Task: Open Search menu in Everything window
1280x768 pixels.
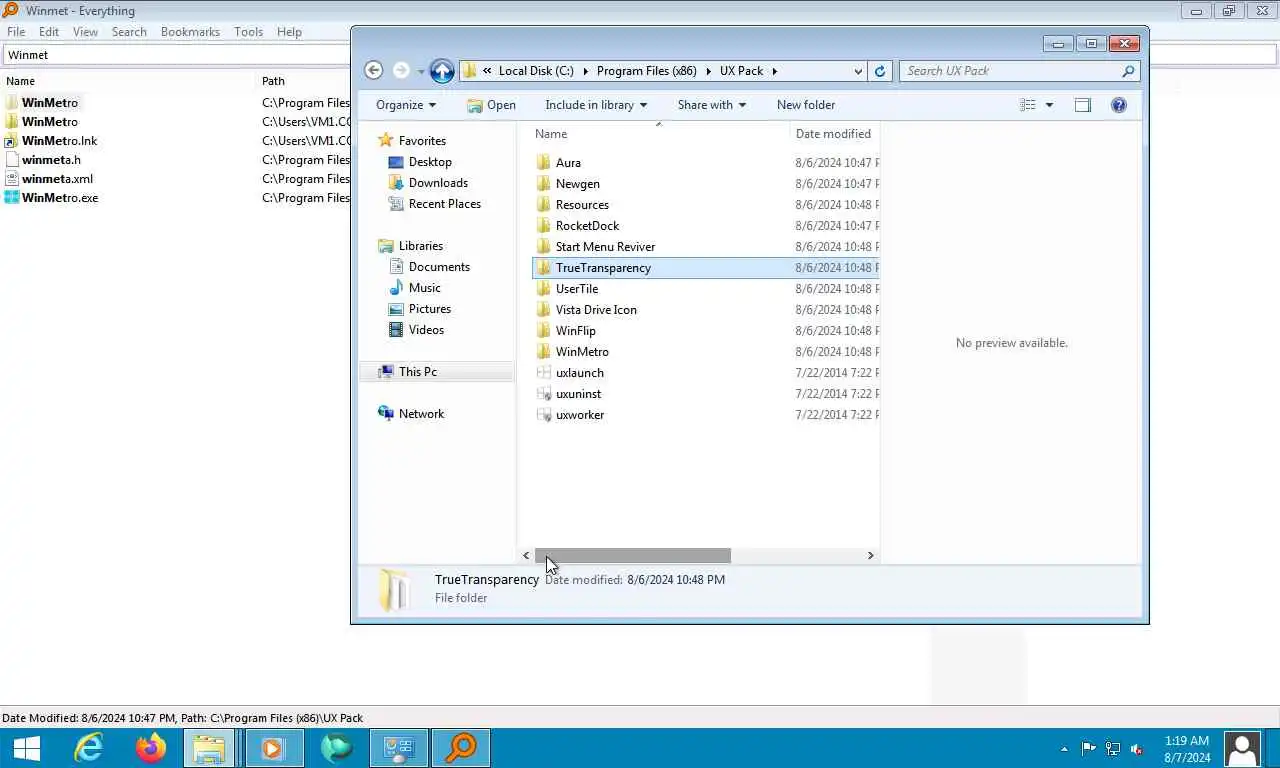Action: pos(129,32)
